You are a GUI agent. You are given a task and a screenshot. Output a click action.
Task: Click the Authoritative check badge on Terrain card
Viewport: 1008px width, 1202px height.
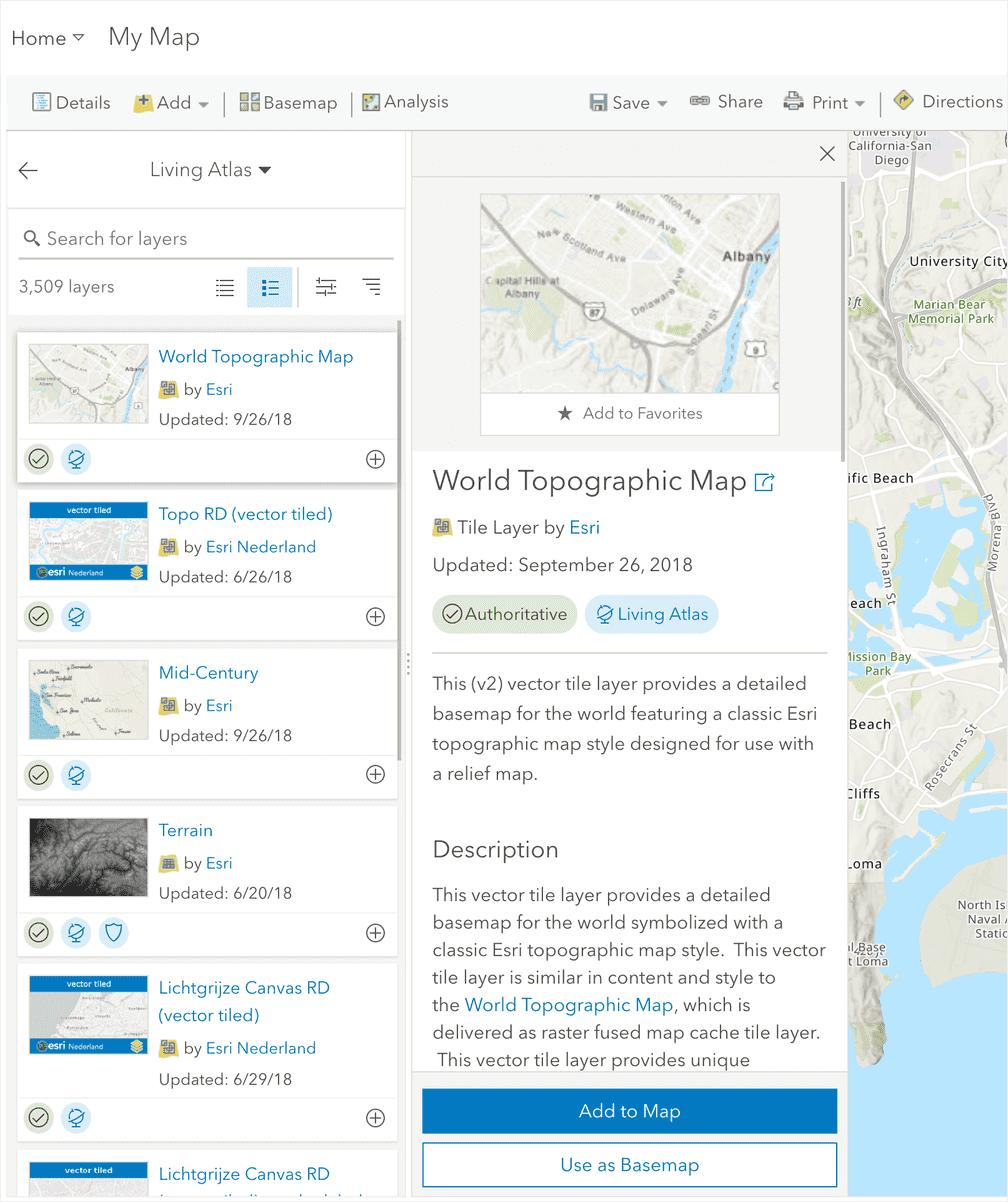(38, 932)
